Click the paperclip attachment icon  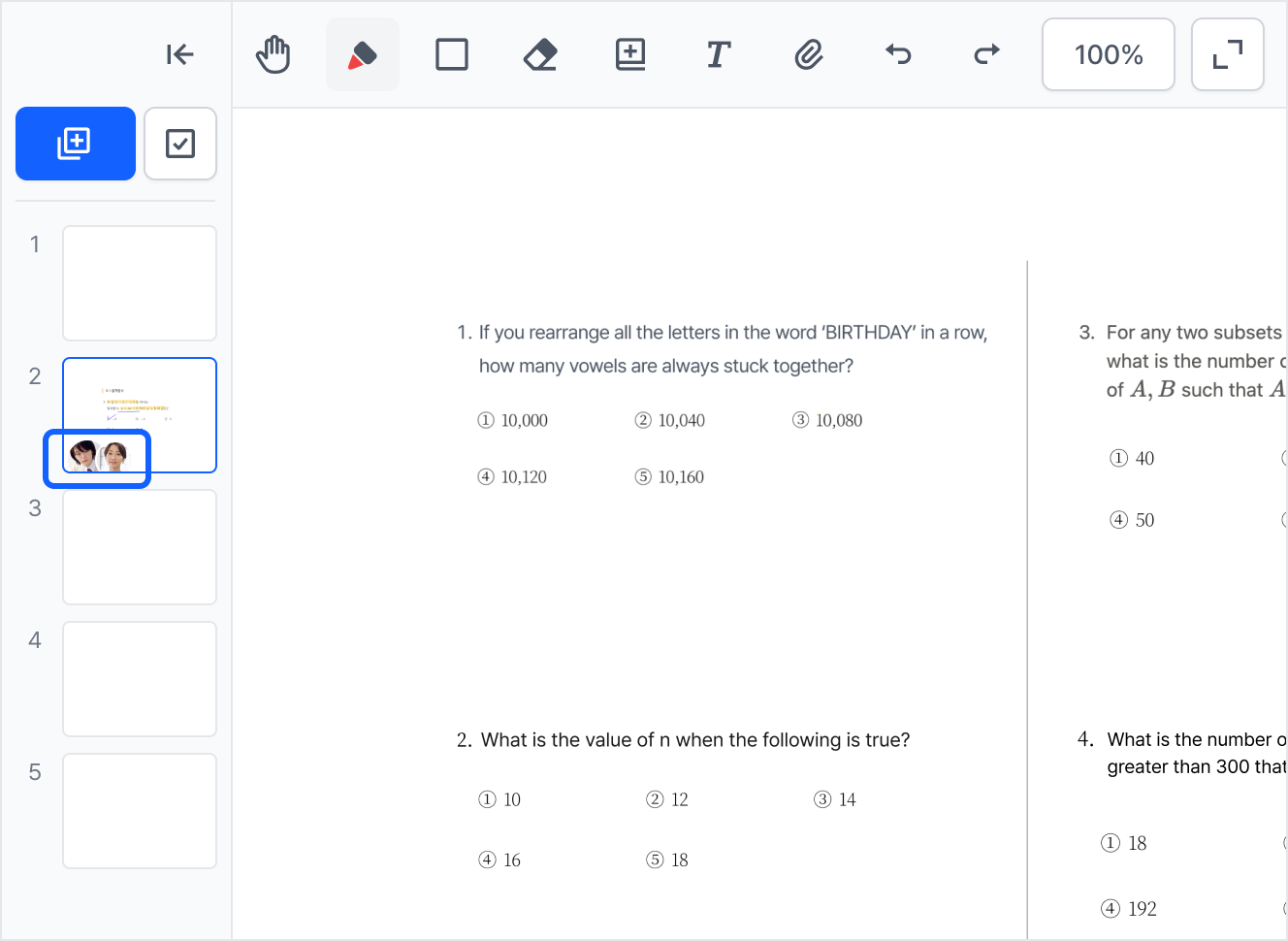(x=809, y=54)
